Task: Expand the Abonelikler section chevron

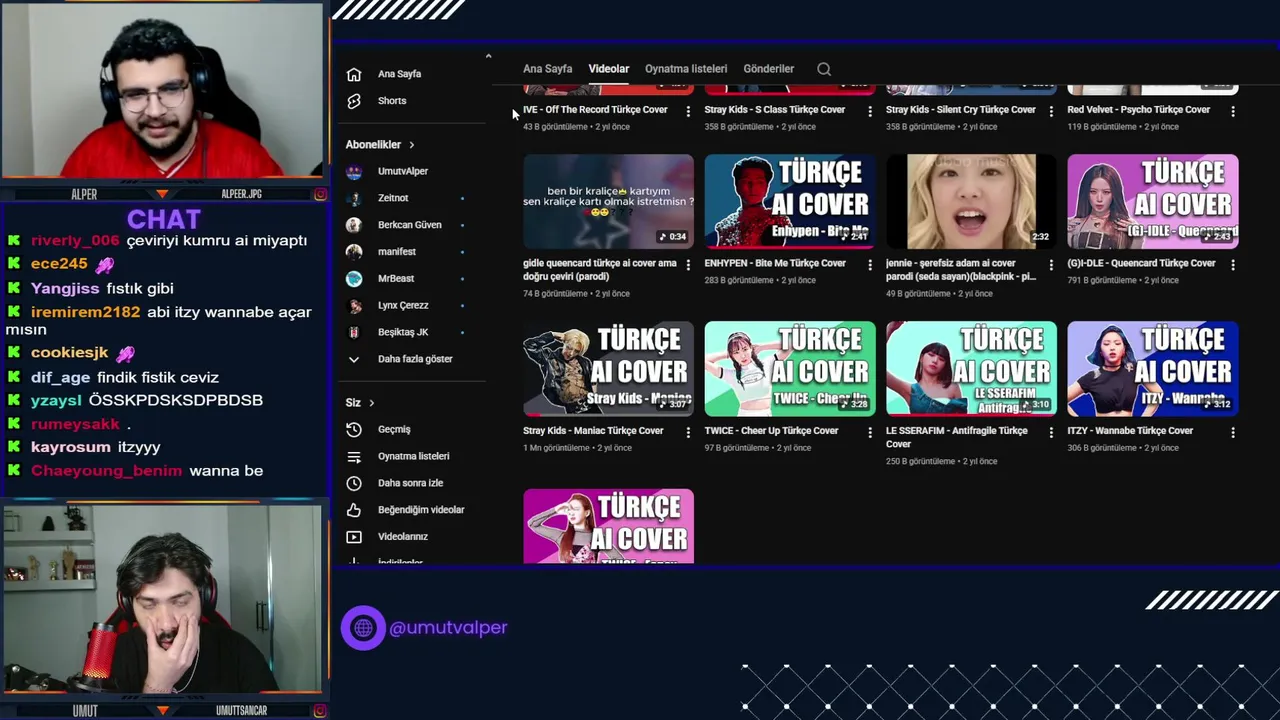Action: 411,145
